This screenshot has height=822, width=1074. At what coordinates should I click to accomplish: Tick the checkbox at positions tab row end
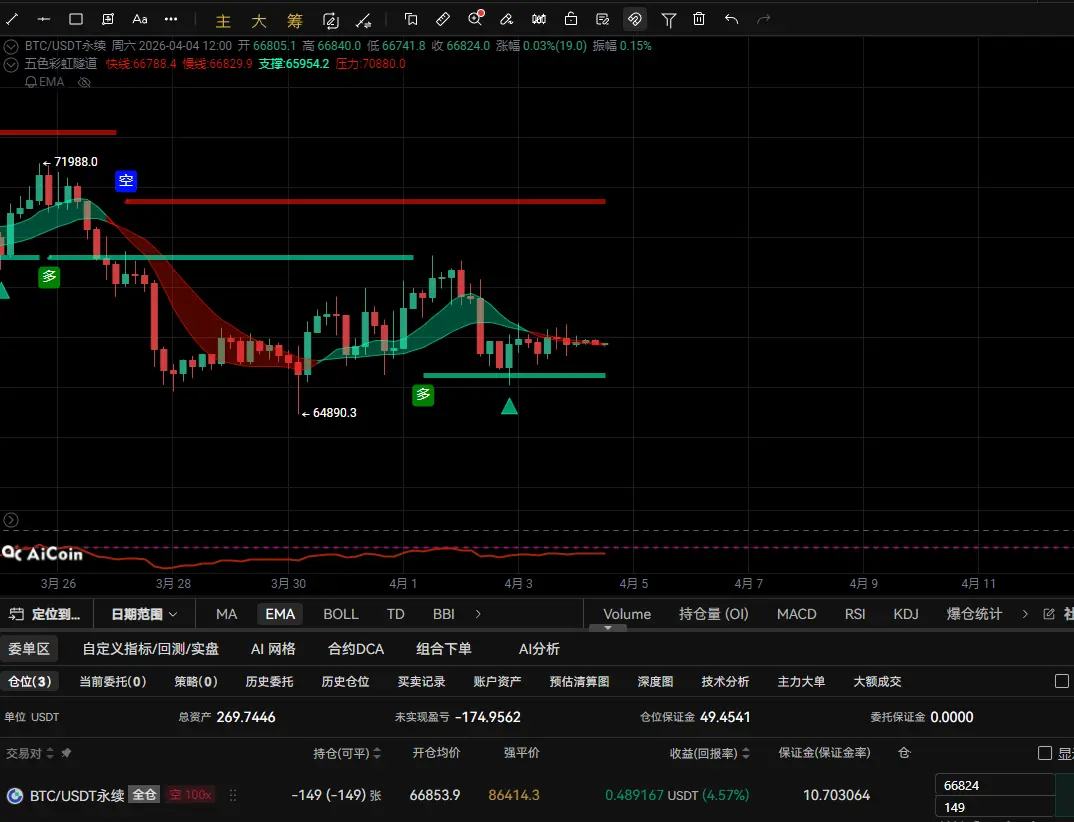1062,682
